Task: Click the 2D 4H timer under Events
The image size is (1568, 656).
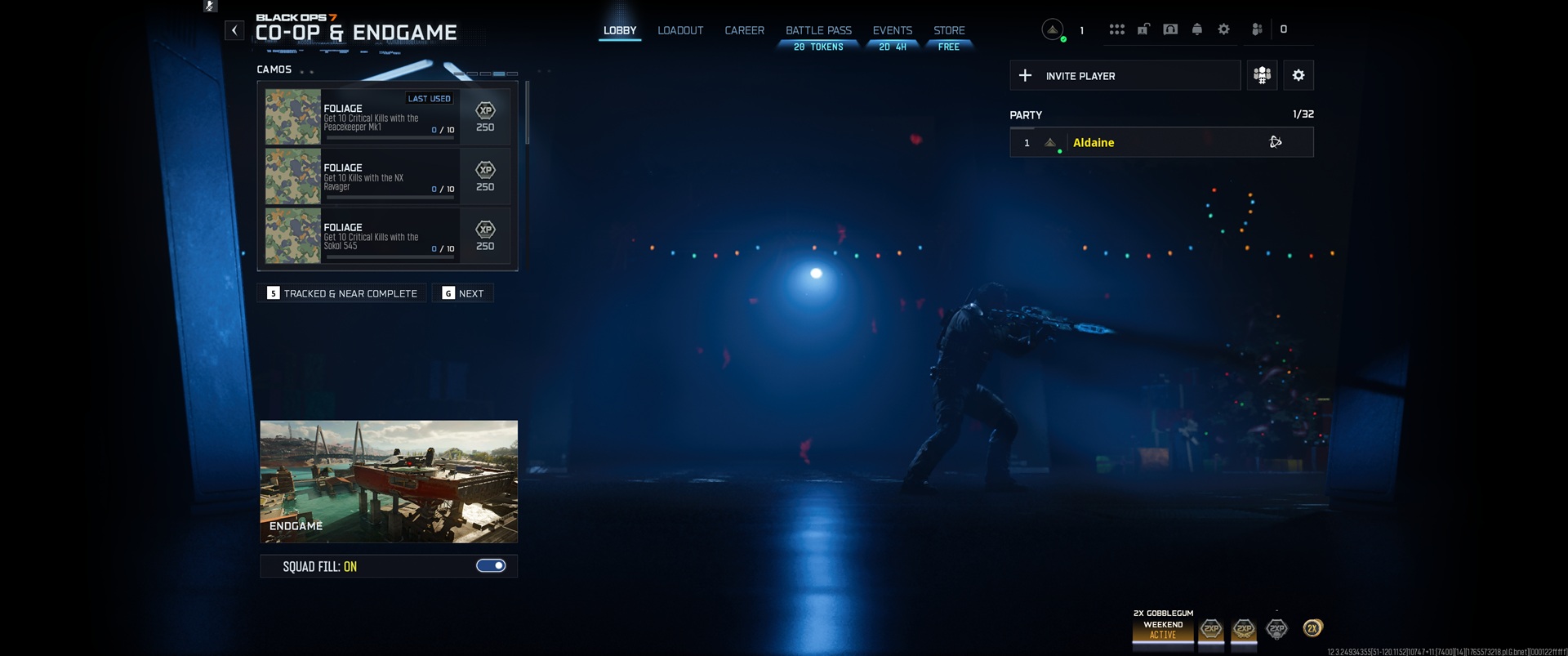Action: pyautogui.click(x=893, y=47)
